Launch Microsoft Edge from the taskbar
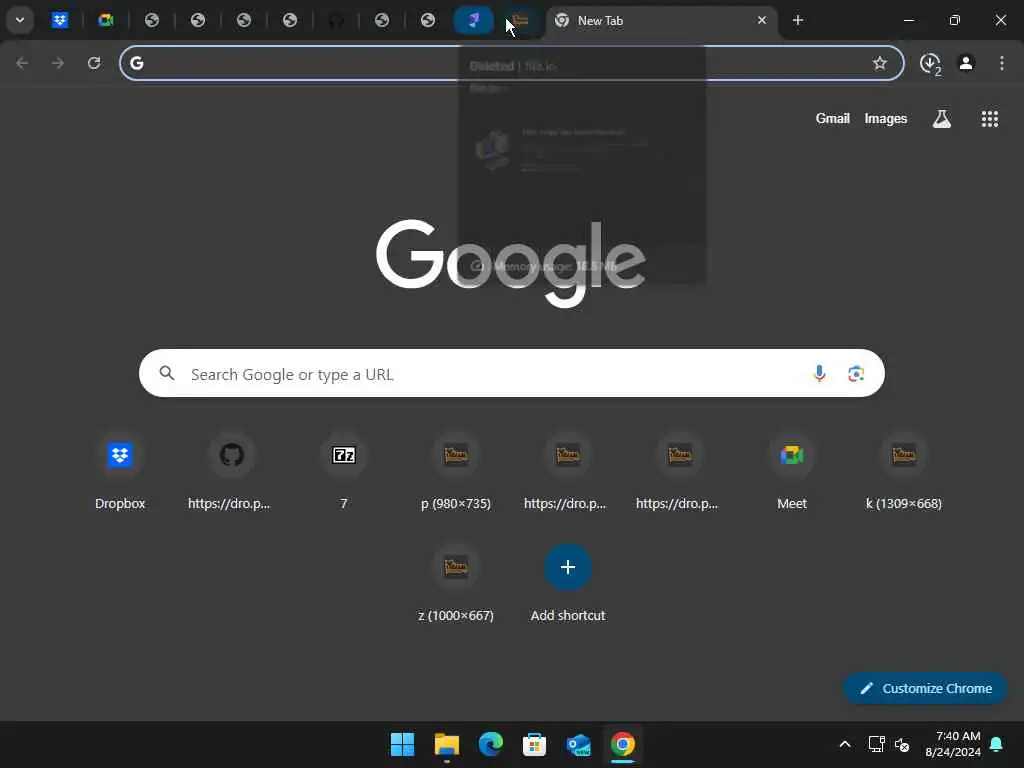 (490, 744)
